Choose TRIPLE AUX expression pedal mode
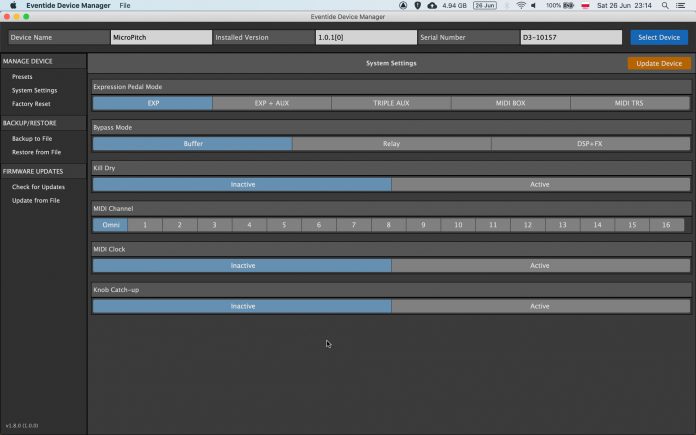696x435 pixels. point(391,103)
